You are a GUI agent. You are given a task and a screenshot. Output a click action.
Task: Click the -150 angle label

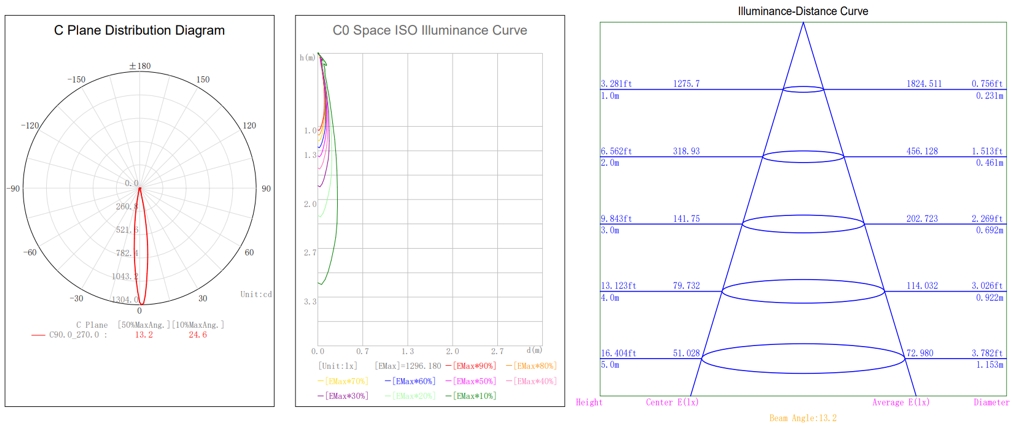coord(76,79)
